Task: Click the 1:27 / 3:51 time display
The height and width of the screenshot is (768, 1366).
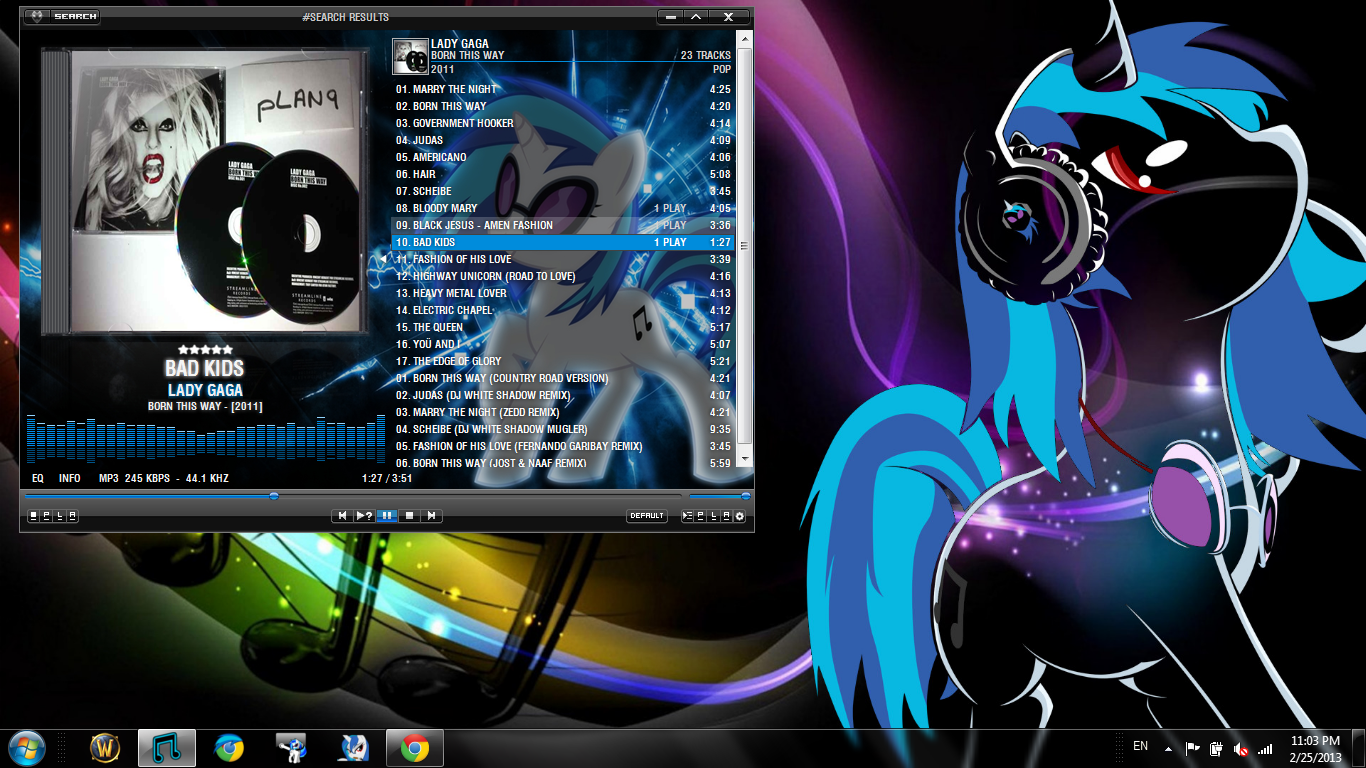Action: pos(387,479)
